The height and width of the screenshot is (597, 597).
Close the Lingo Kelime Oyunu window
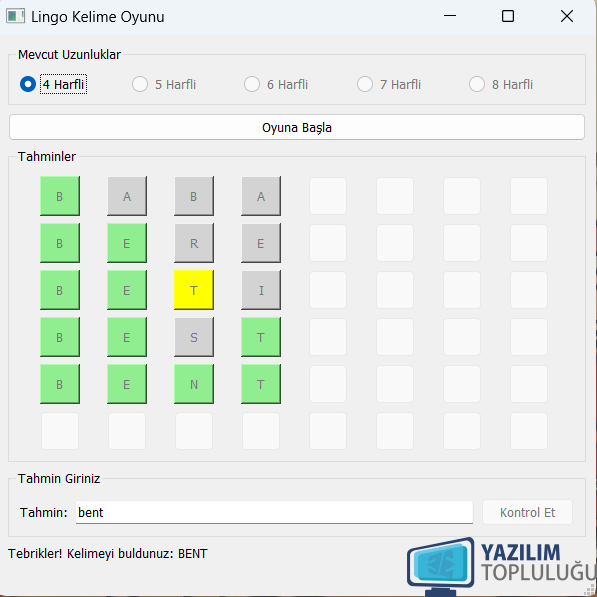click(567, 16)
